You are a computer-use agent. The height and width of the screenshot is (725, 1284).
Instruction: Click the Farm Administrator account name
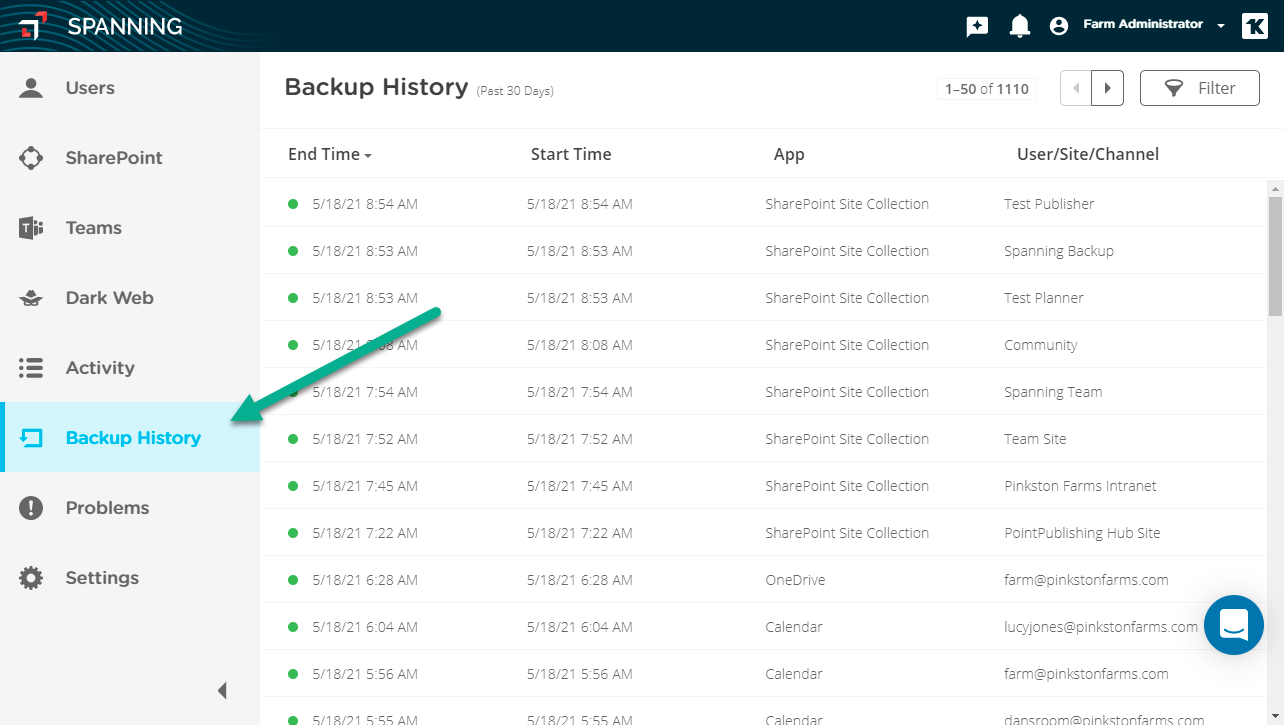pyautogui.click(x=1143, y=24)
